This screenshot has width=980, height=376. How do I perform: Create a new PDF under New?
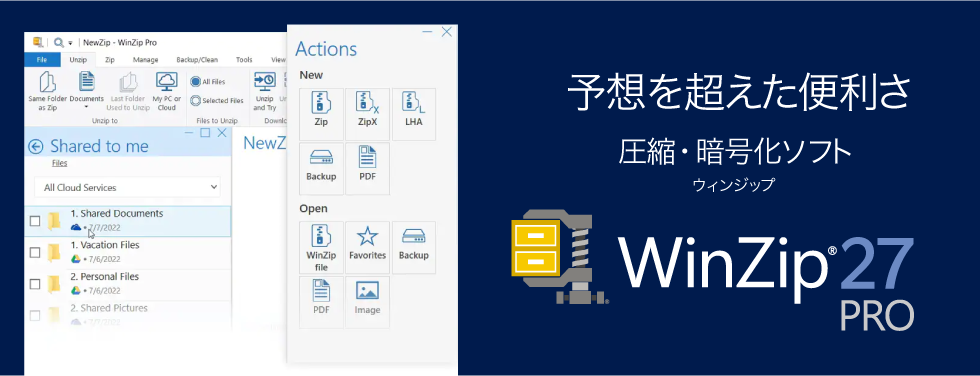coord(368,169)
